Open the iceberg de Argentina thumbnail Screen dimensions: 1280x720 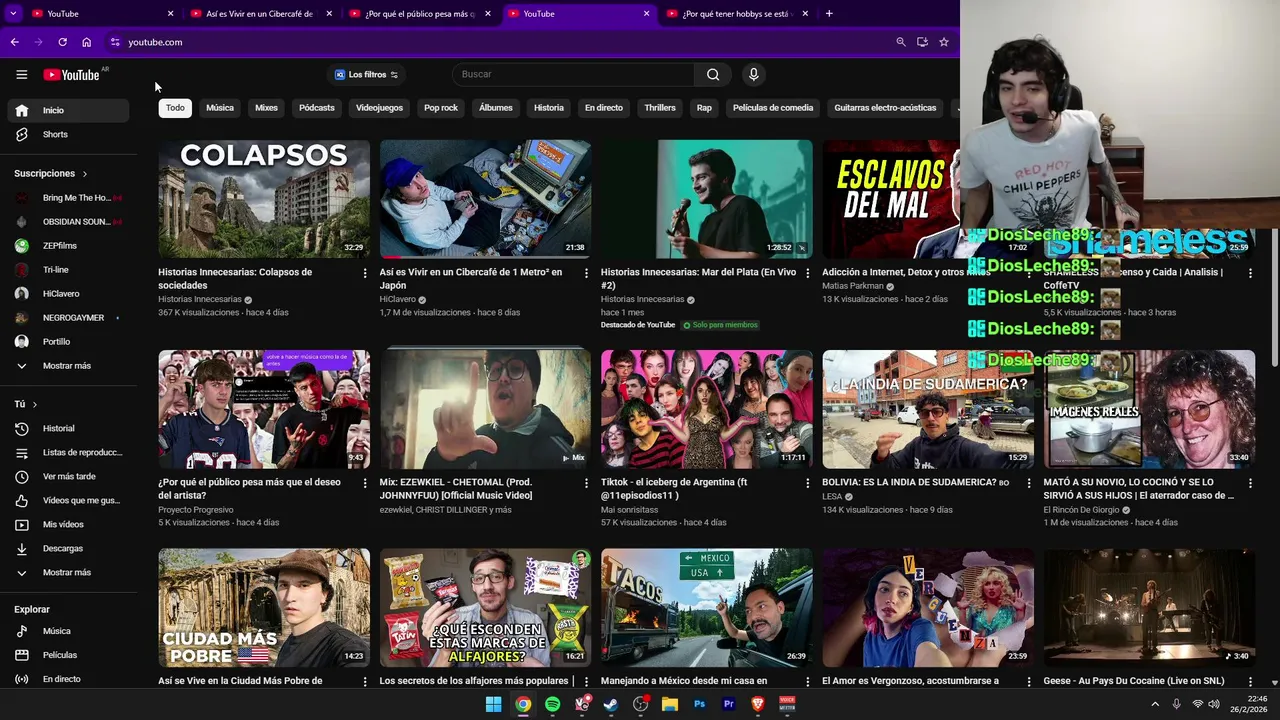pyautogui.click(x=707, y=408)
